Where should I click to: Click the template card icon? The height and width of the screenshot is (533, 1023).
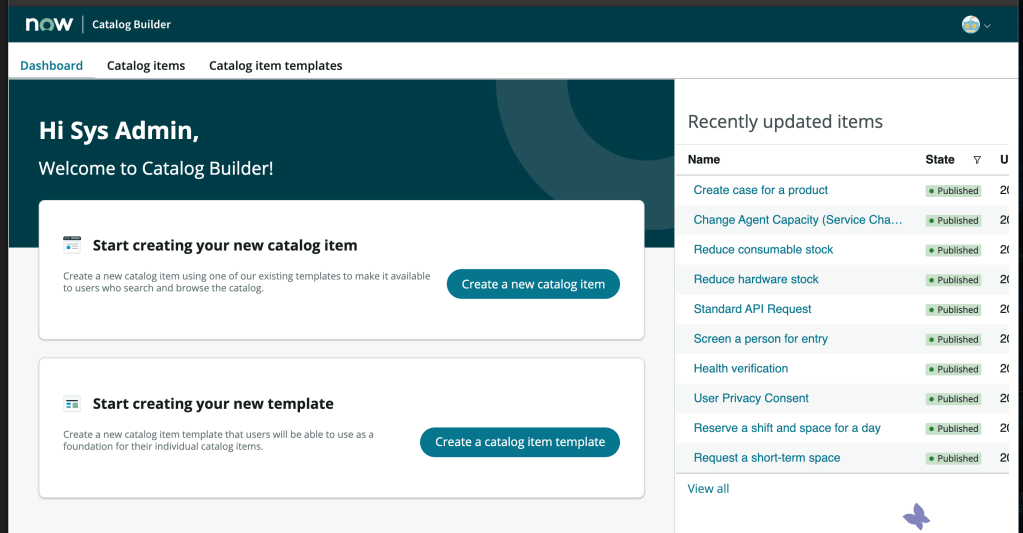coord(72,404)
